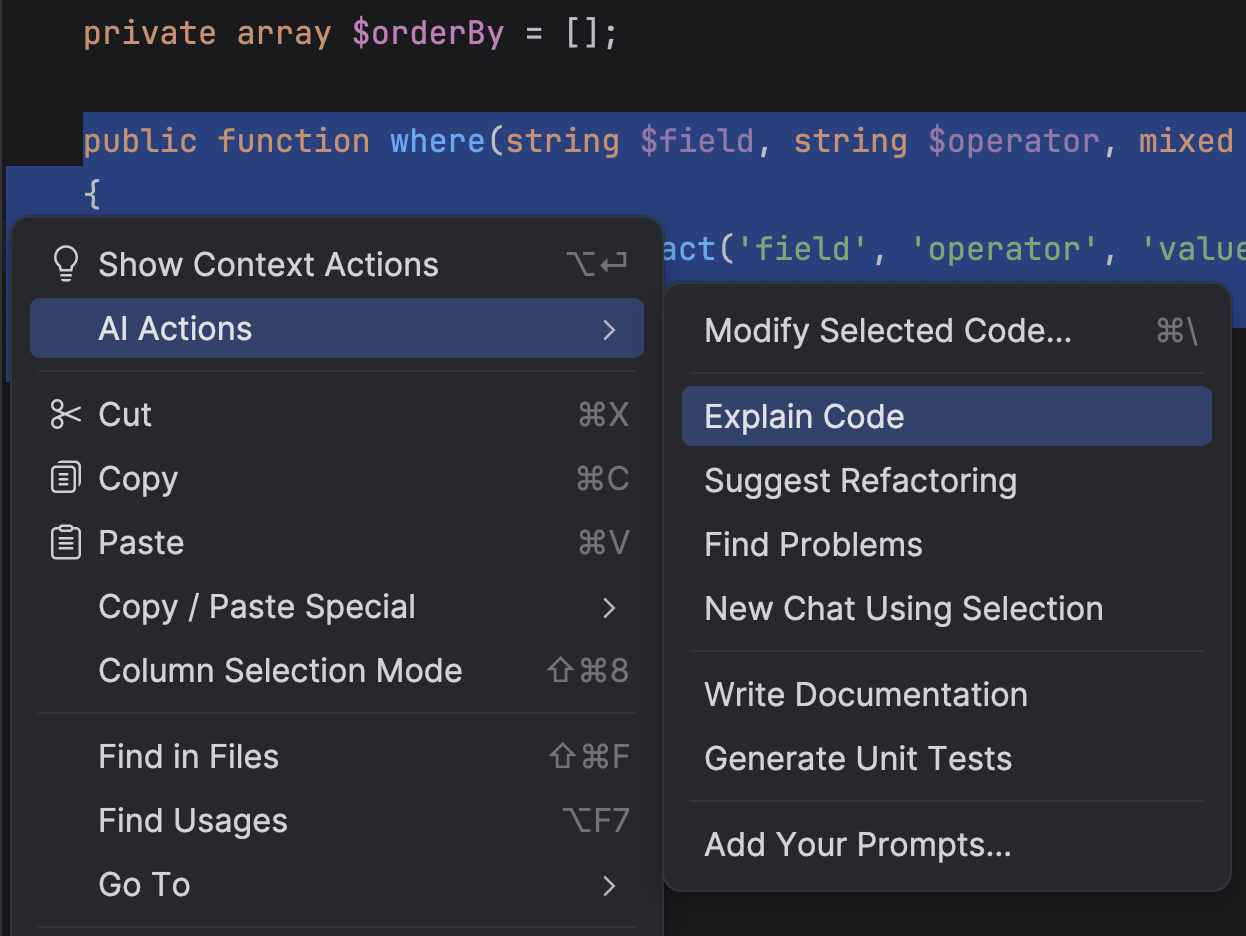Select New Chat Using Selection
Screen dimensions: 1246x936
coord(904,608)
